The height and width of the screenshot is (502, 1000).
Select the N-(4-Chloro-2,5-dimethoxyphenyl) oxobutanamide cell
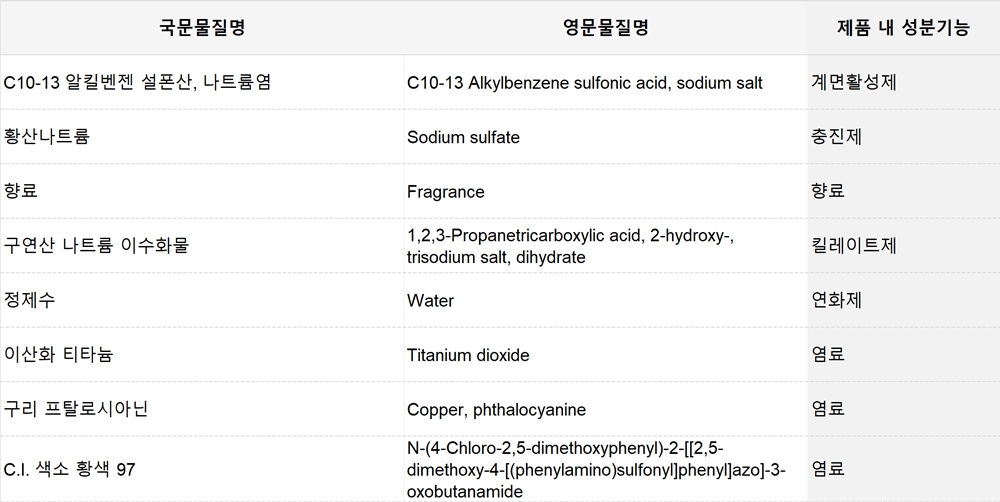tap(605, 469)
